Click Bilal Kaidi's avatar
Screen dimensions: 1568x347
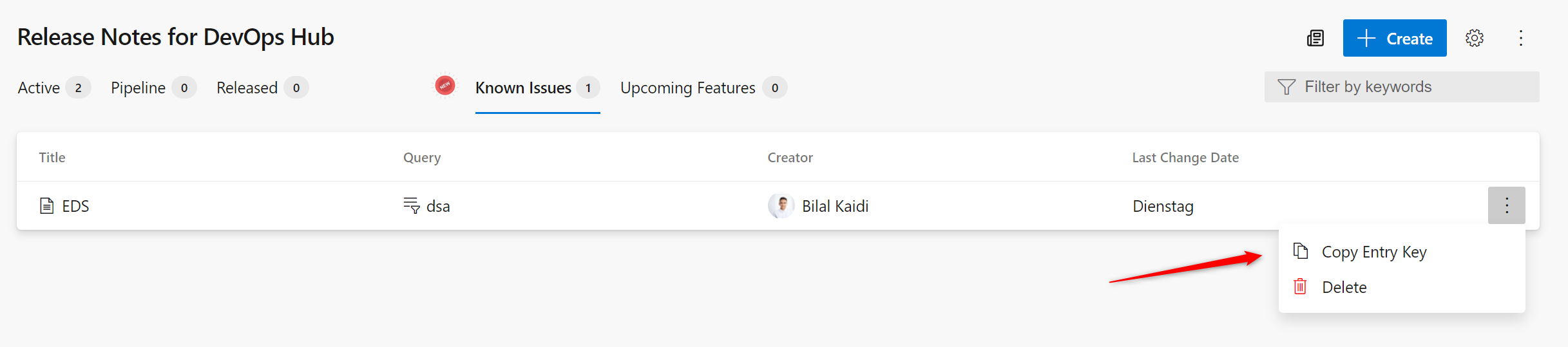(781, 206)
